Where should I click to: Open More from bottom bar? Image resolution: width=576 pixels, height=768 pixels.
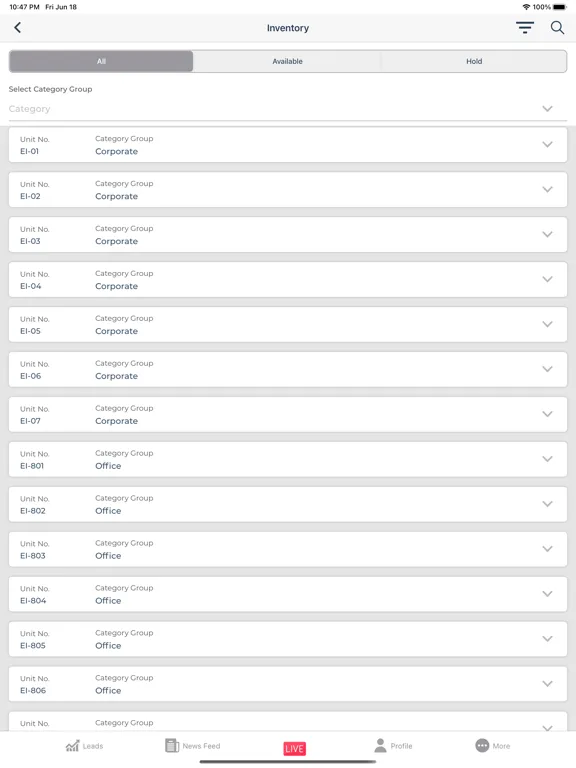click(x=493, y=745)
